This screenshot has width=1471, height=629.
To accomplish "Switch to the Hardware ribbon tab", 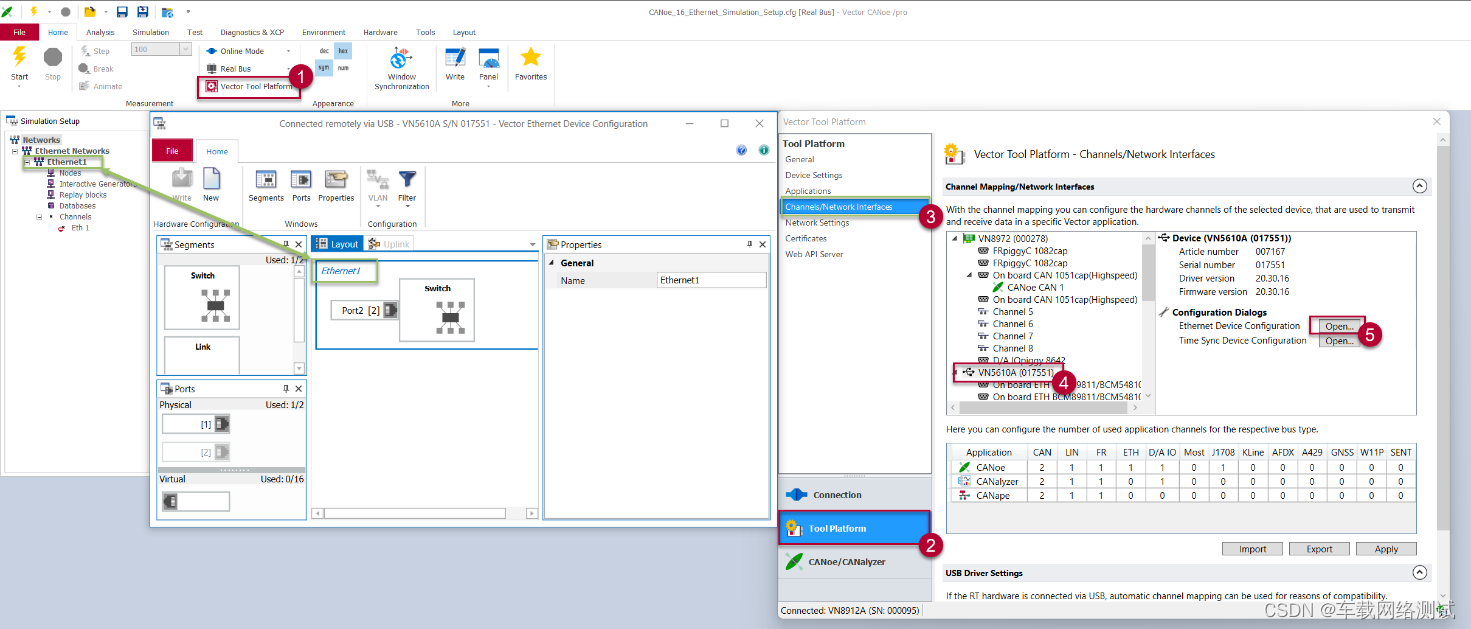I will [380, 32].
